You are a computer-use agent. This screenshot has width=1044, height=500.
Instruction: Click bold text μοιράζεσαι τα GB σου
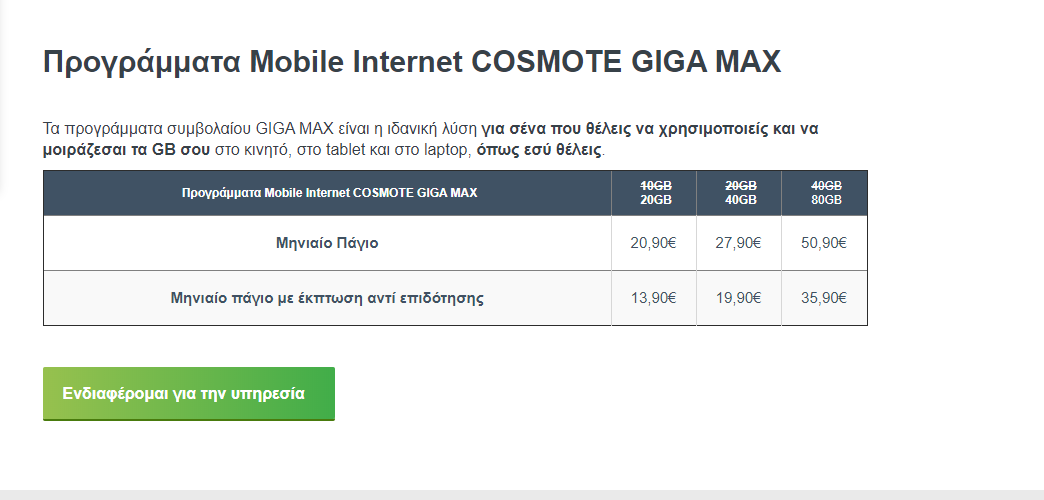tap(127, 150)
